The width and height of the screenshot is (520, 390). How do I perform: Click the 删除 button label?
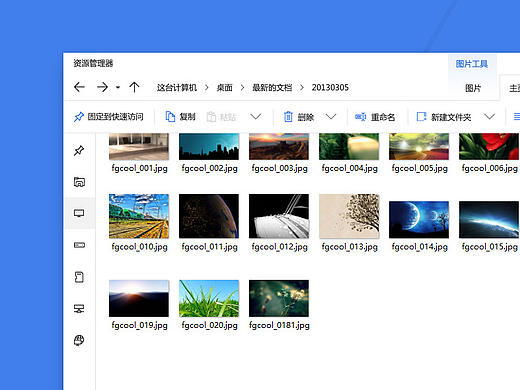306,117
